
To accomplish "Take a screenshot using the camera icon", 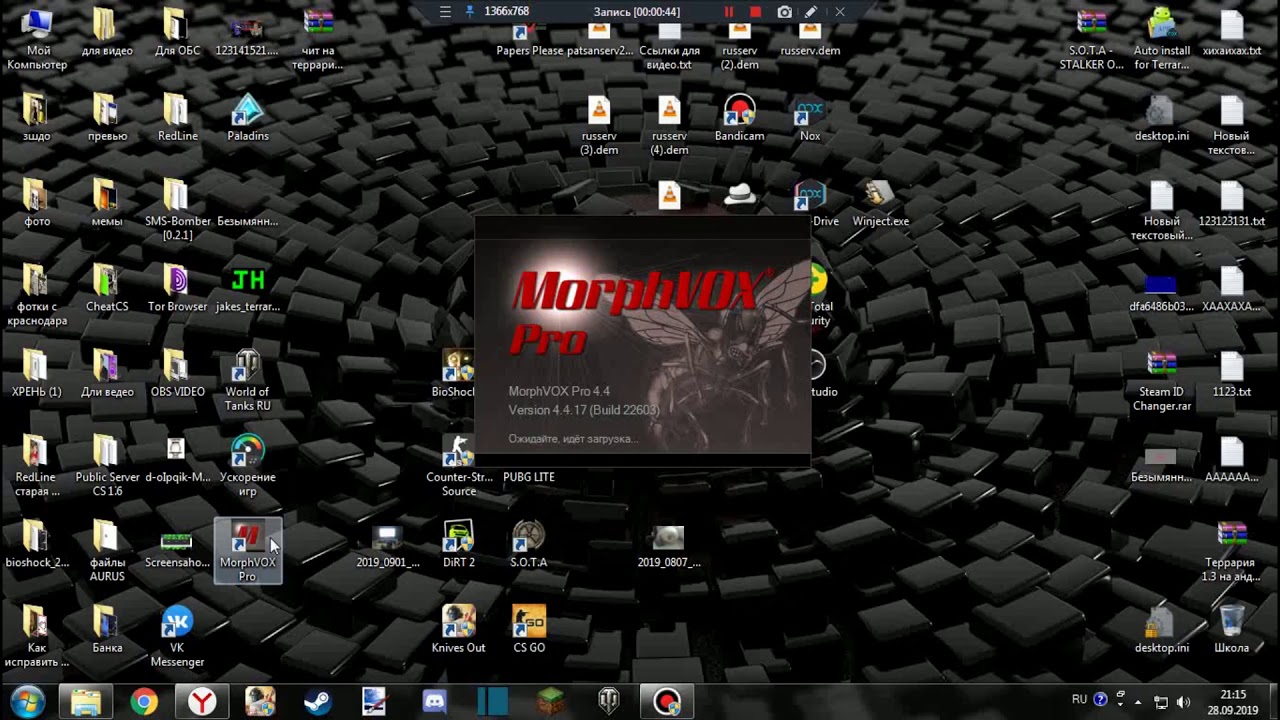I will coord(785,12).
